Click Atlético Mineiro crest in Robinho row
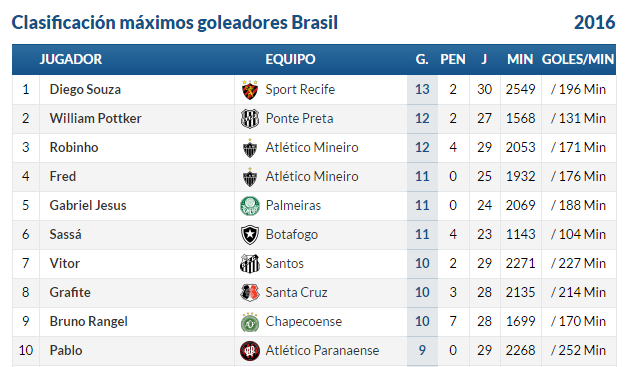 click(250, 148)
